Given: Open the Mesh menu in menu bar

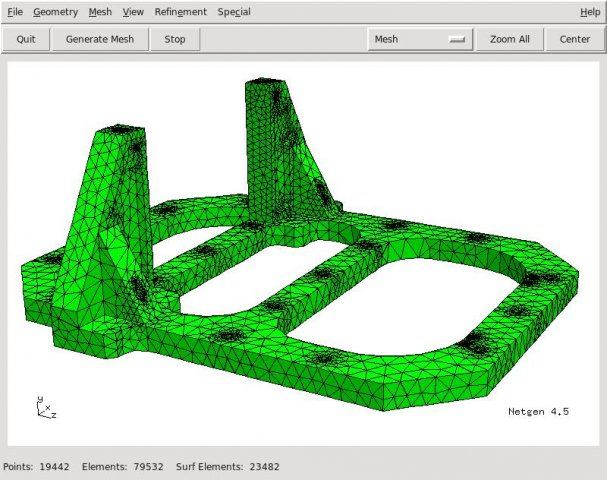Looking at the screenshot, I should 100,12.
